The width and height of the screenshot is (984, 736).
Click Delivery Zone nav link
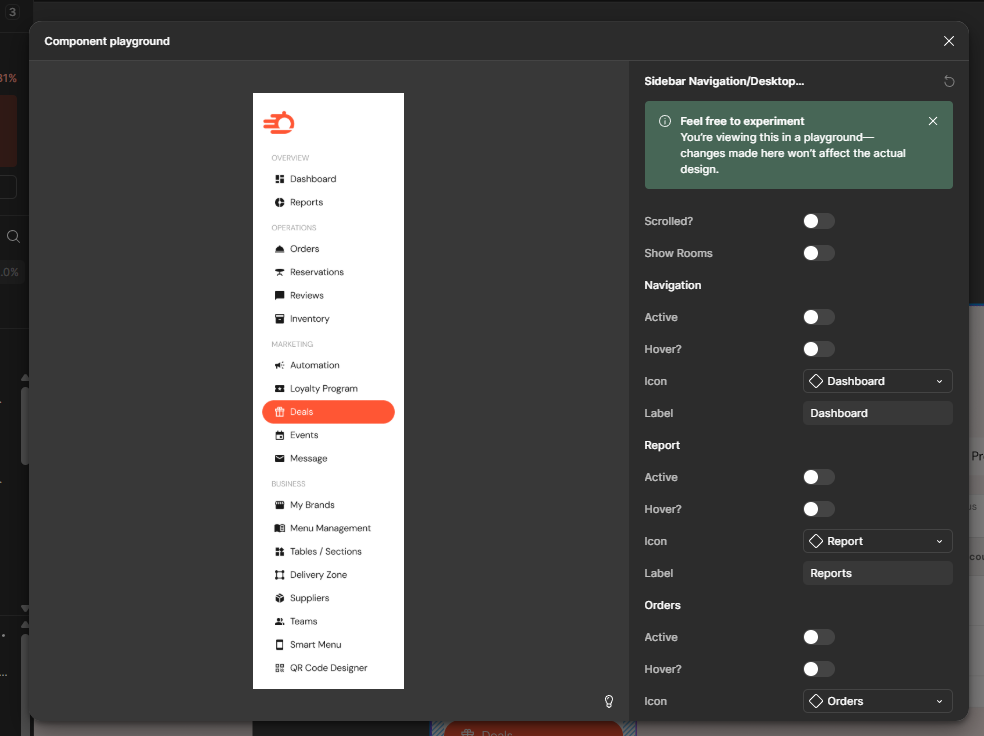coord(328,575)
